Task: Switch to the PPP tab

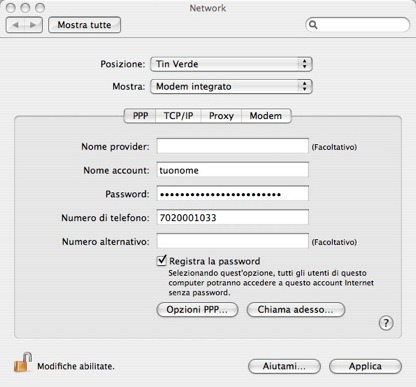Action: [x=140, y=116]
